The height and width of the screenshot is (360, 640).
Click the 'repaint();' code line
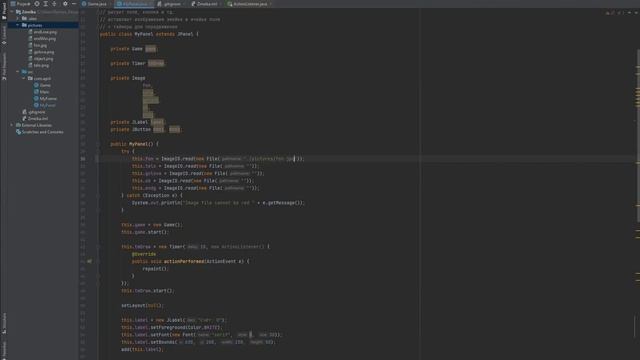(x=156, y=269)
